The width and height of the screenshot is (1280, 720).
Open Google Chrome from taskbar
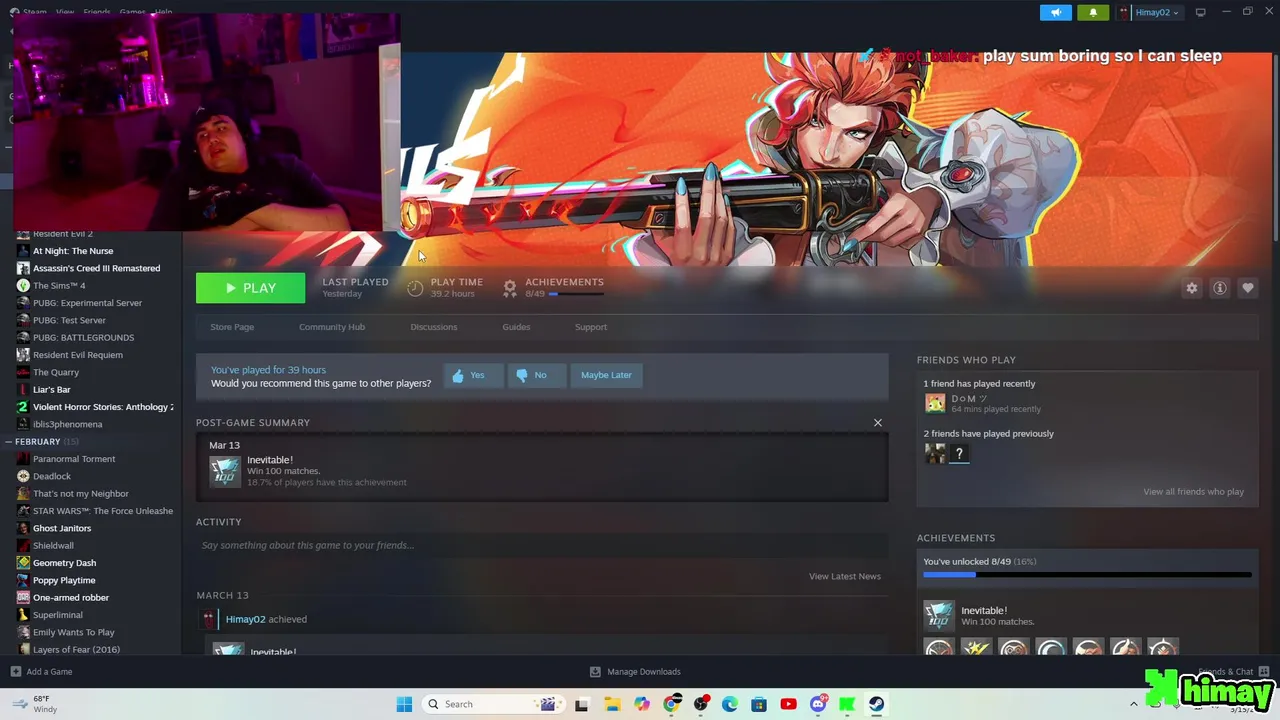coord(671,704)
